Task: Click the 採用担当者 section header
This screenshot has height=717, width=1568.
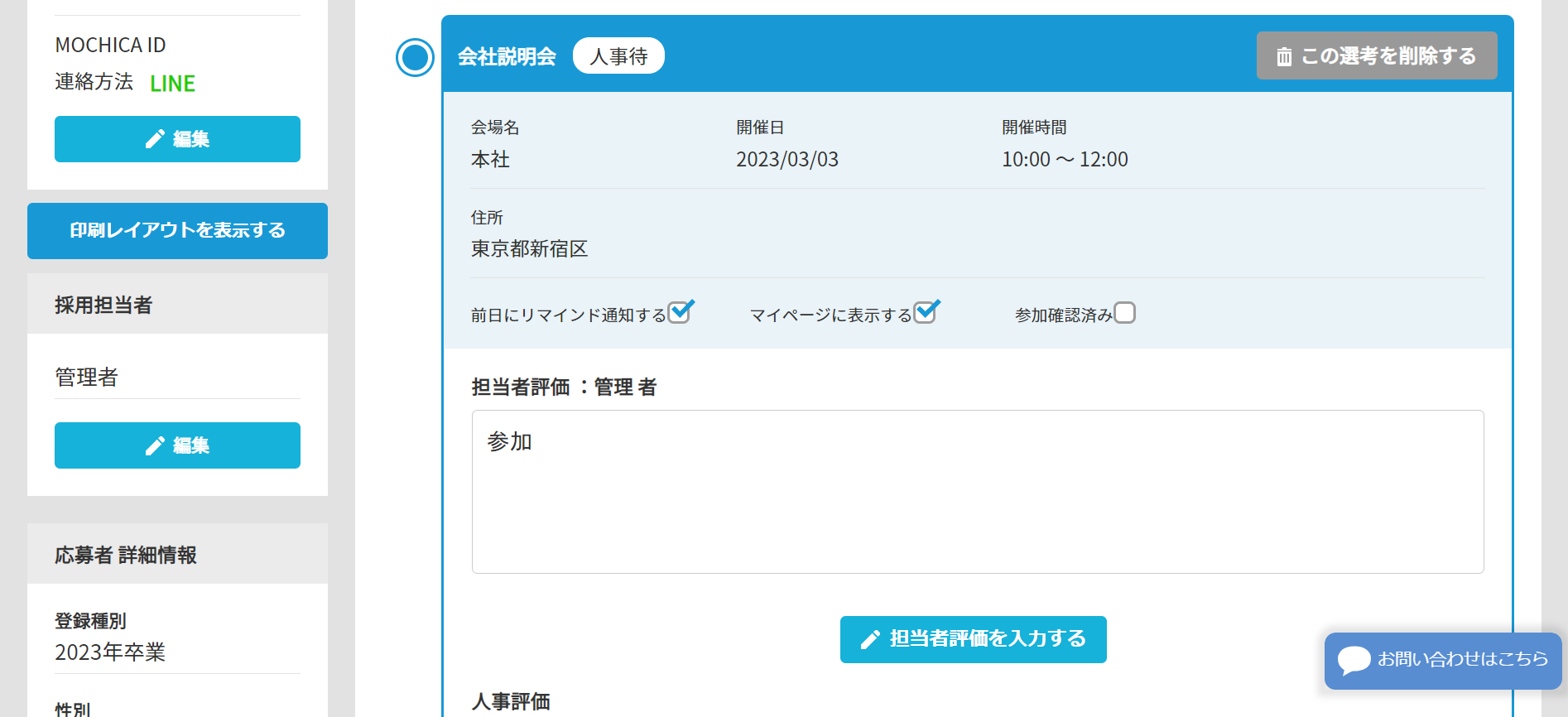Action: pos(103,305)
